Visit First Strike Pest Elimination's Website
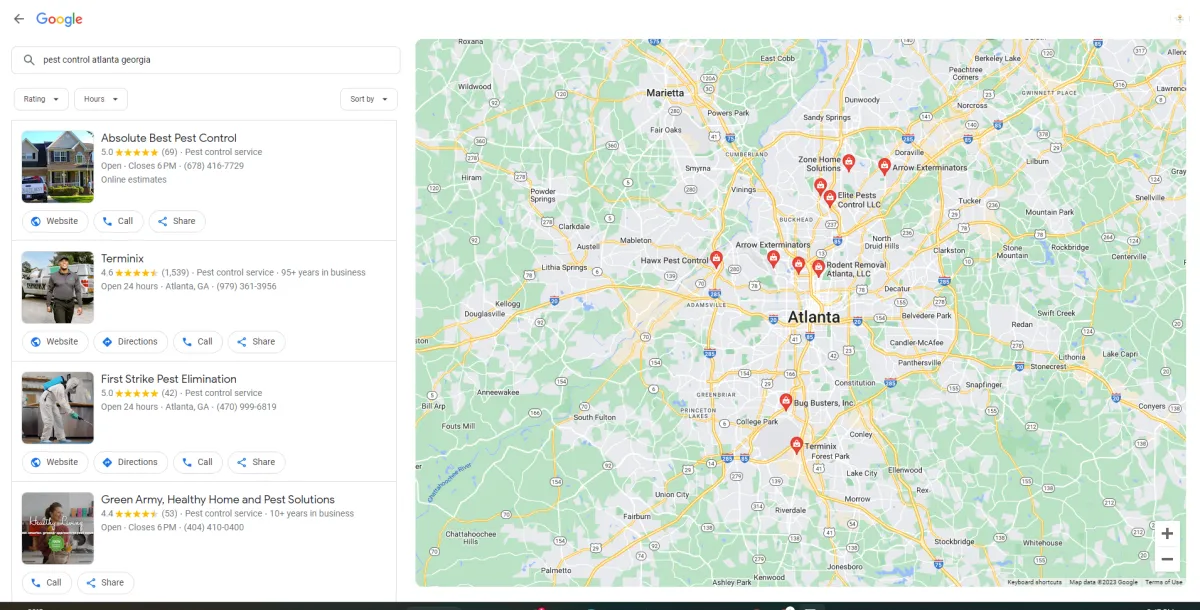Image resolution: width=1200 pixels, height=610 pixels. pos(54,462)
